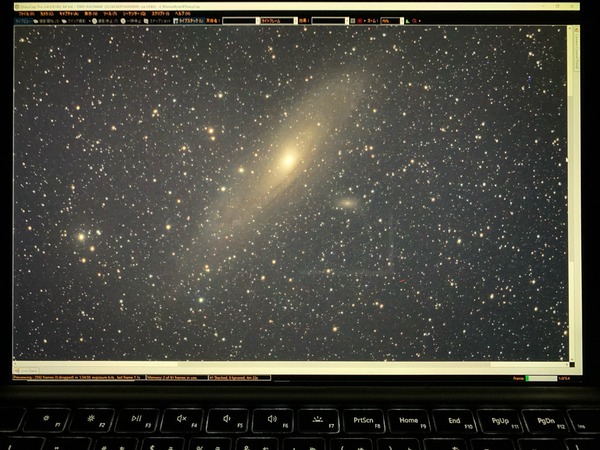Toggle the ライブビュー (Live View) button
This screenshot has height=450, width=600.
(x=23, y=21)
